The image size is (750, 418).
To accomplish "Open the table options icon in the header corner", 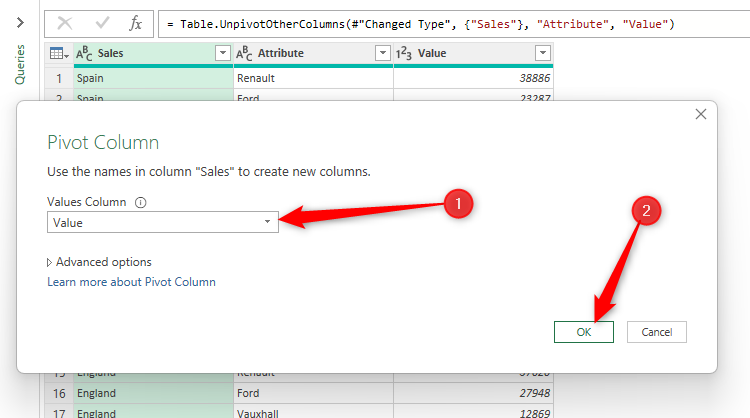I will [59, 53].
